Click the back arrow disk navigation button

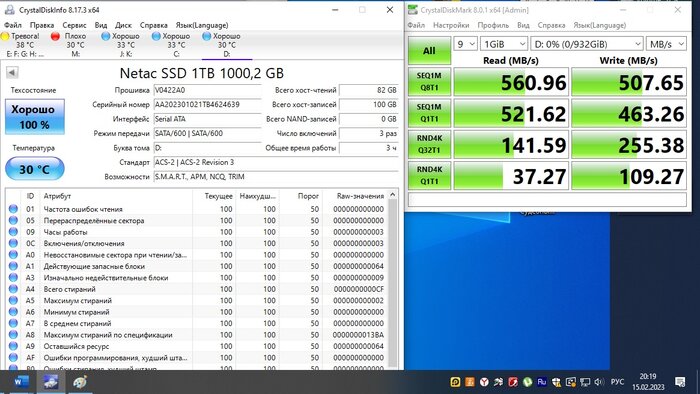(12, 72)
